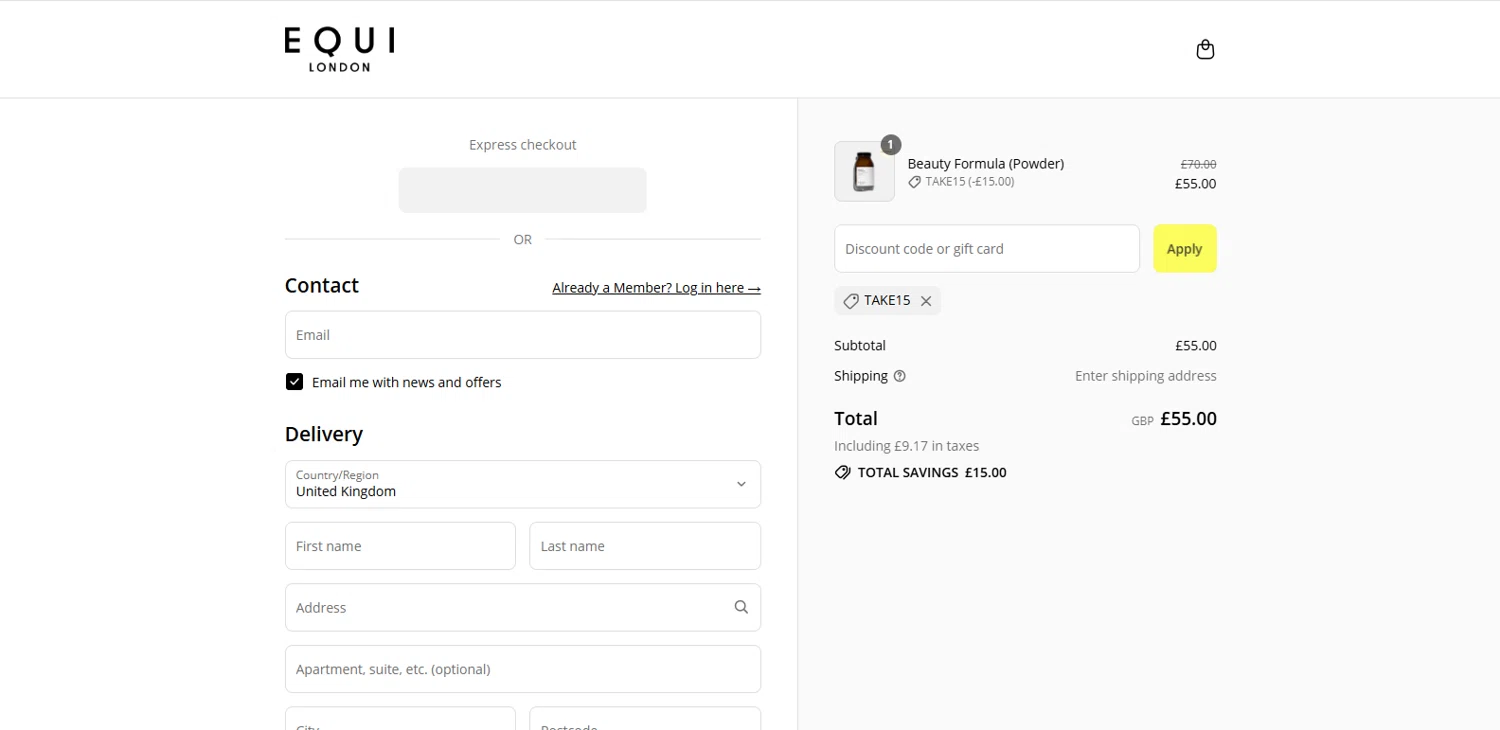Click the Including £9.17 in taxes text
1500x730 pixels.
click(x=907, y=446)
